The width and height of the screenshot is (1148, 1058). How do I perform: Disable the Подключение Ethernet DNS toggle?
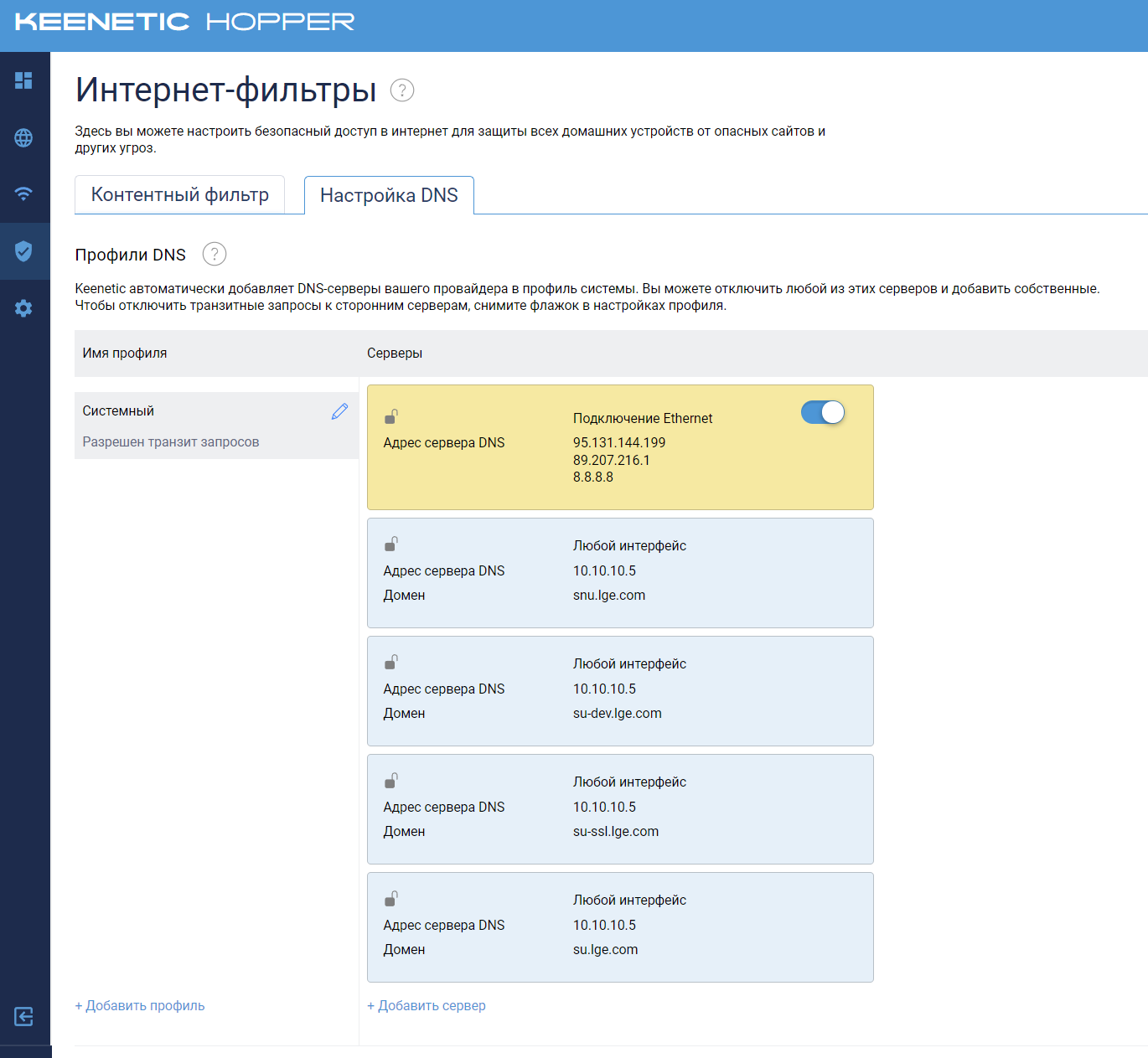point(822,412)
